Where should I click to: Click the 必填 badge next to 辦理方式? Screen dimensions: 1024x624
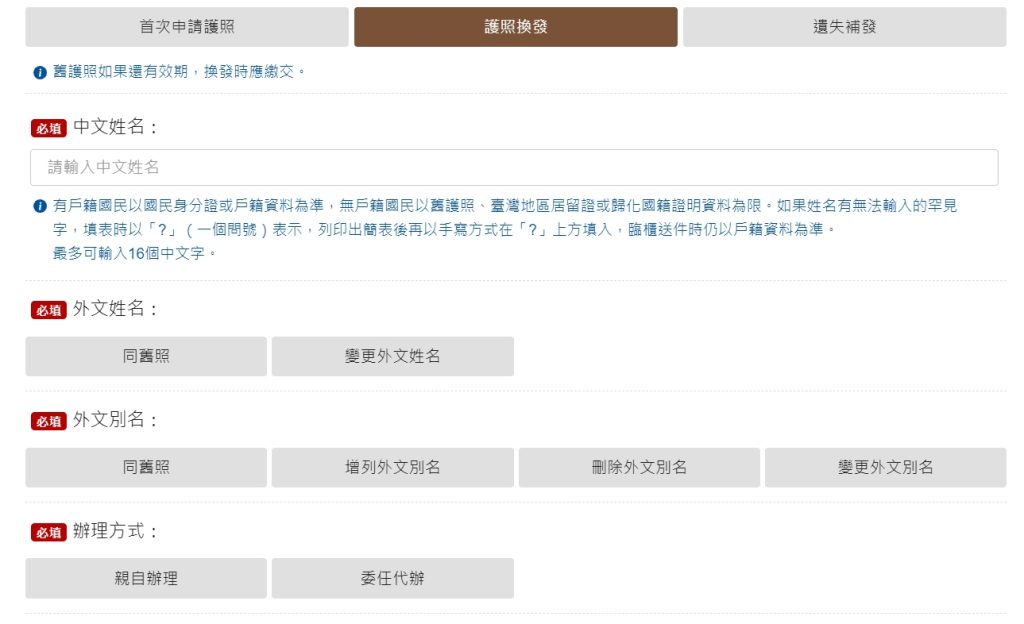49,532
